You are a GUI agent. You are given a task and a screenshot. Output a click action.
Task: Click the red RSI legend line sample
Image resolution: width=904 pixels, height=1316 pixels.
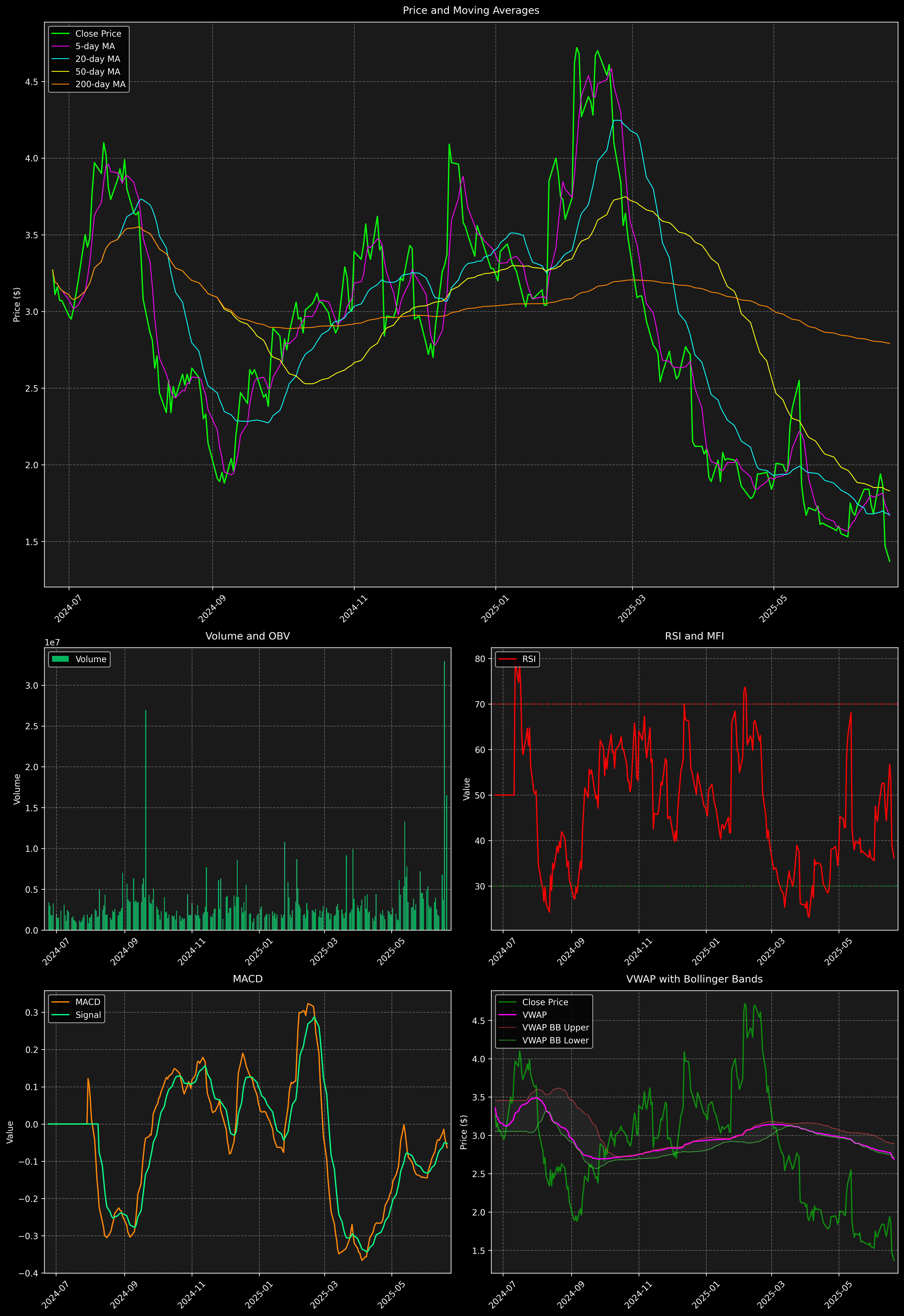507,659
